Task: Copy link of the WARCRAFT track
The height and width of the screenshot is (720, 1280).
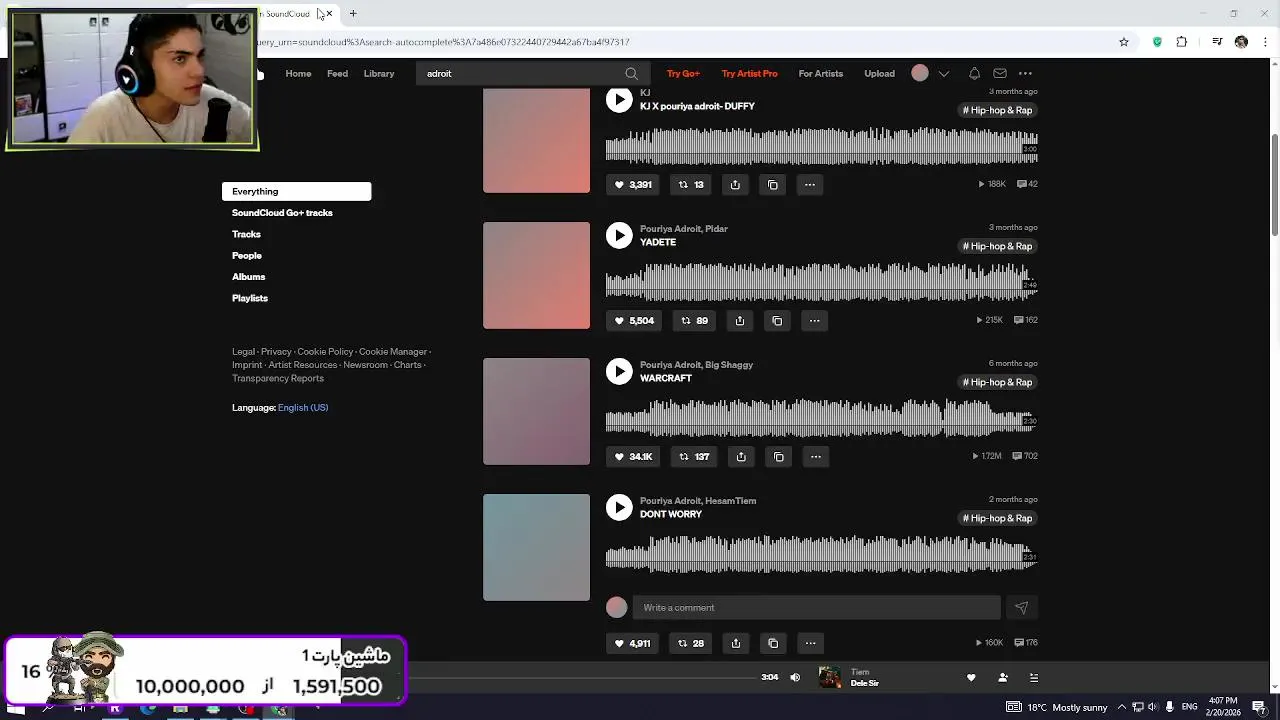Action: [x=779, y=456]
